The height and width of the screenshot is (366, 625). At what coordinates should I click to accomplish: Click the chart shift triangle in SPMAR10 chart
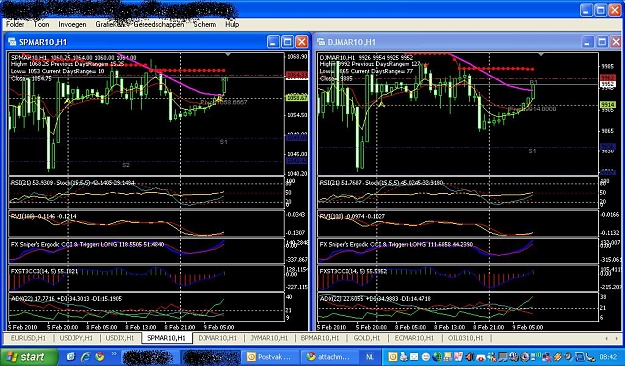[228, 54]
